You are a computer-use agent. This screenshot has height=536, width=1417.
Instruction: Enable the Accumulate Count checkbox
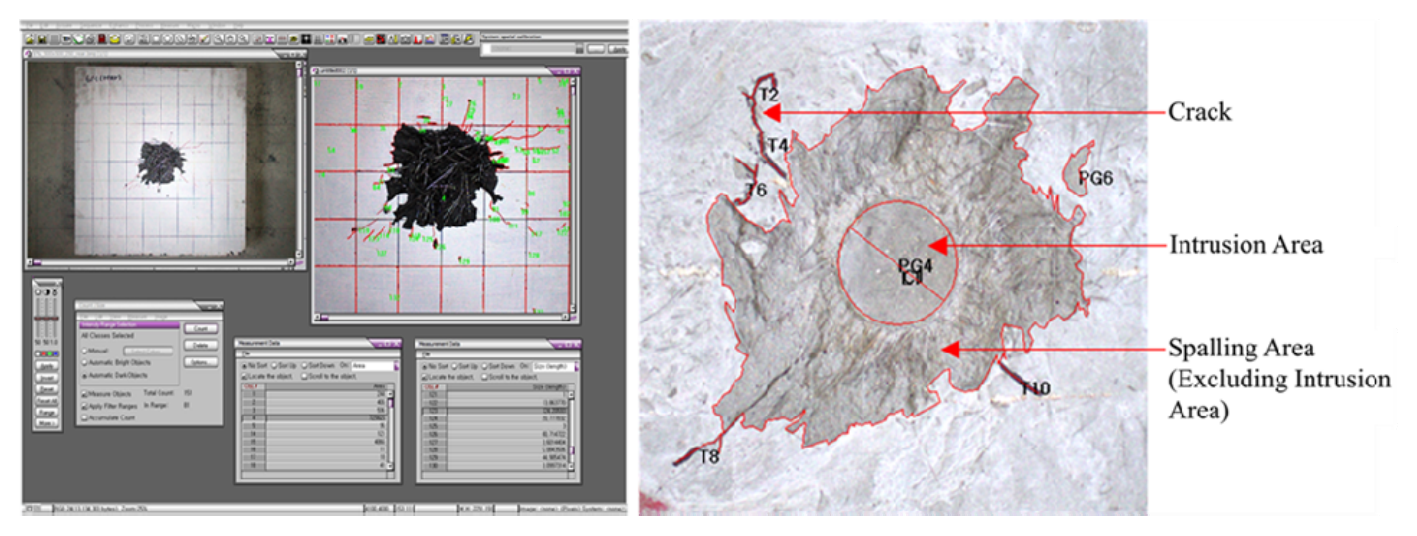tap(83, 419)
